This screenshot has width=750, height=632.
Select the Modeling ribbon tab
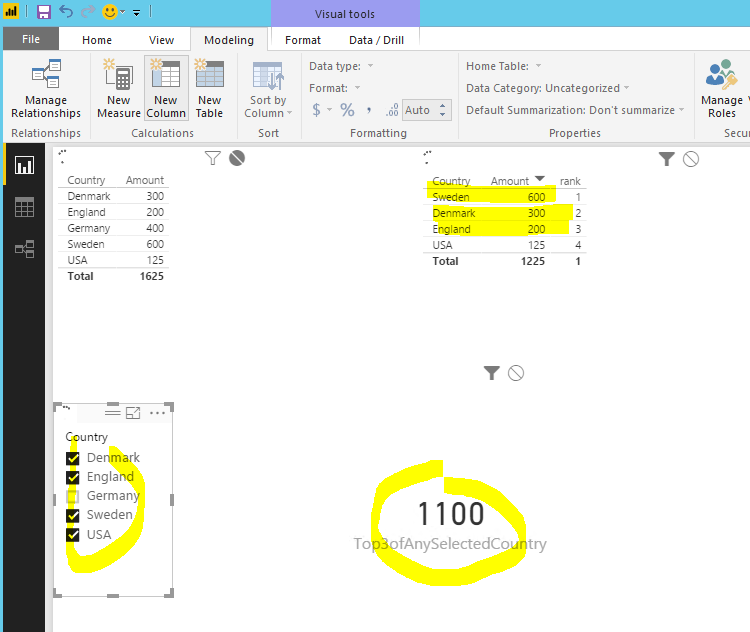pyautogui.click(x=229, y=40)
